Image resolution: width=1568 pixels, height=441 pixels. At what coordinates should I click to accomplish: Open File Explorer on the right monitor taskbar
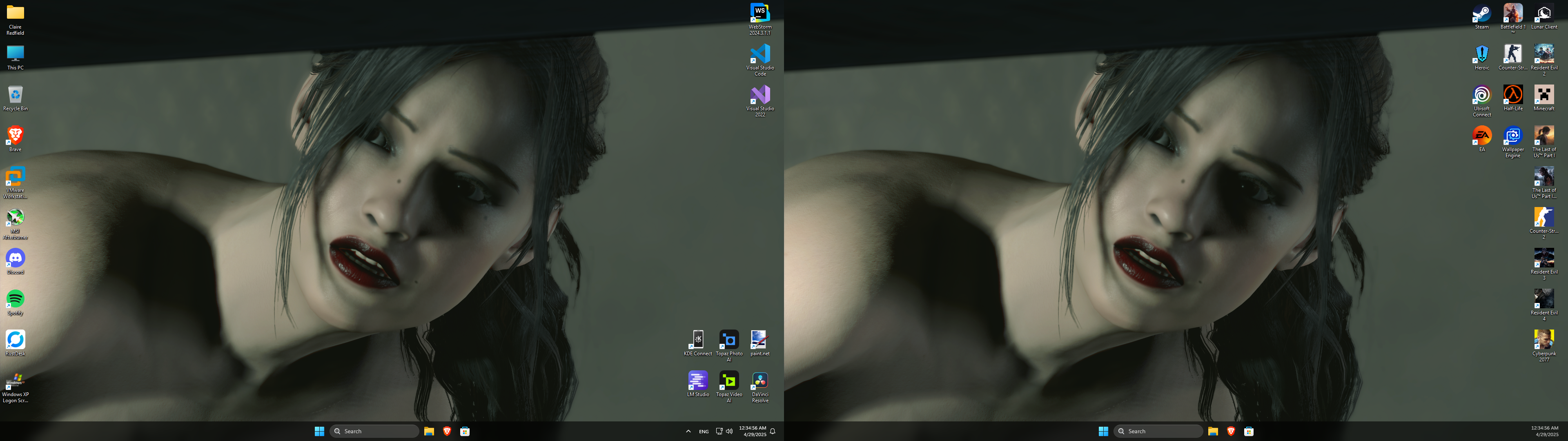click(1213, 431)
